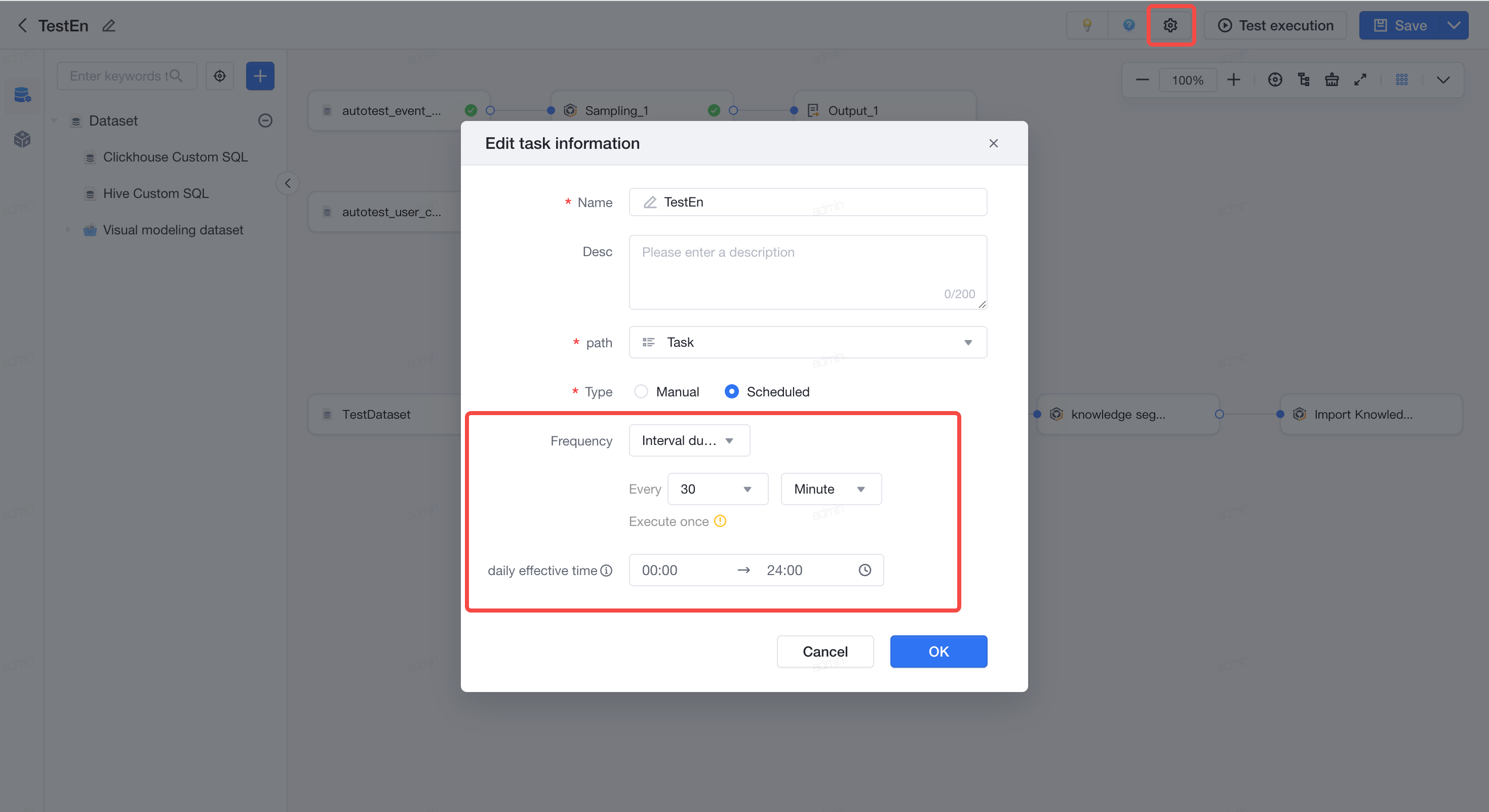Click the OK button
This screenshot has width=1489, height=812.
pos(938,652)
